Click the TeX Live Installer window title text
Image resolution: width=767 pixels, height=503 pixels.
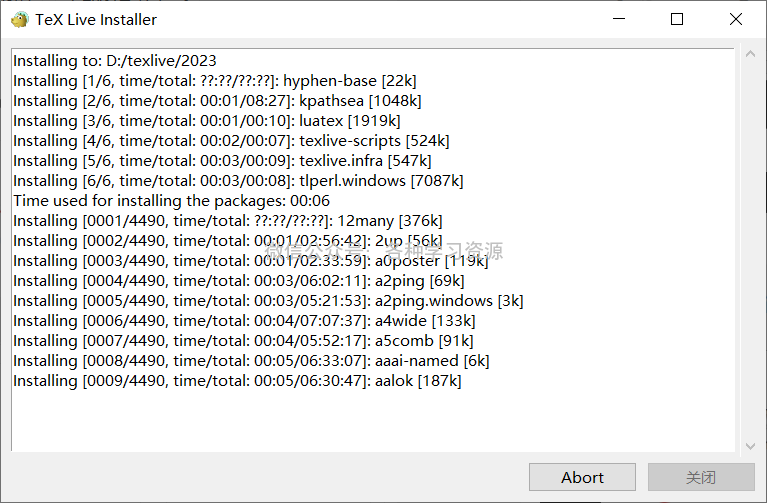96,20
